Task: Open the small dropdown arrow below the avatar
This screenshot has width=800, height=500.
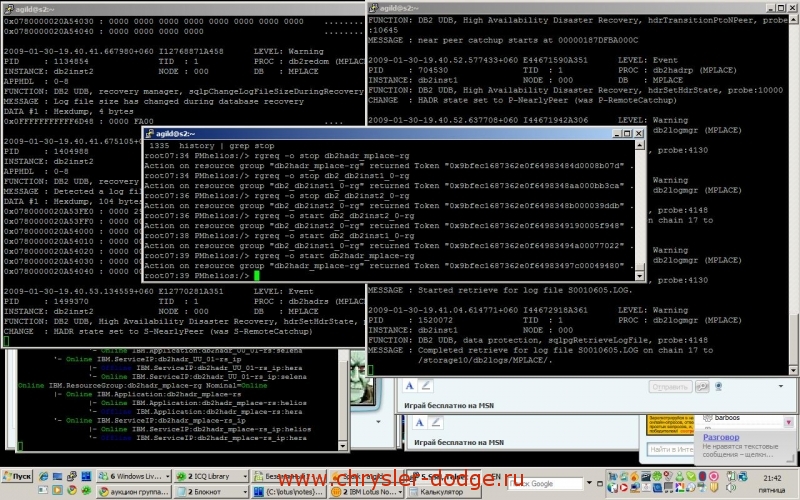Action: [378, 422]
